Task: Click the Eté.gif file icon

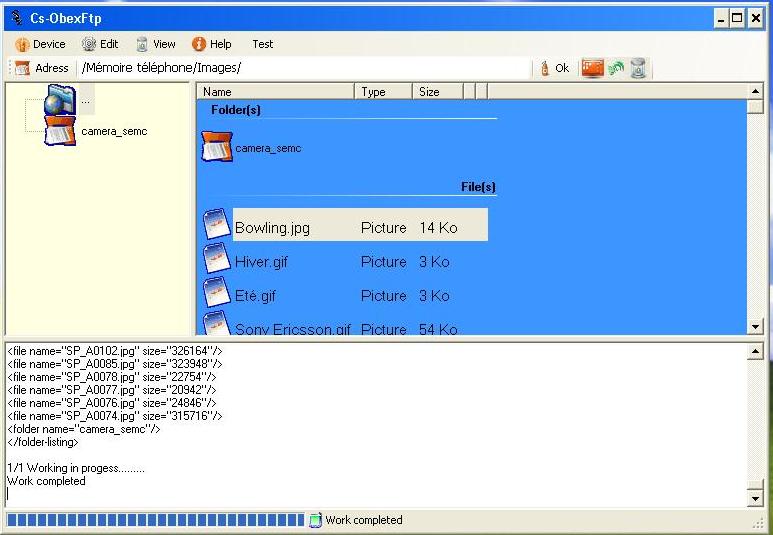Action: (x=217, y=294)
